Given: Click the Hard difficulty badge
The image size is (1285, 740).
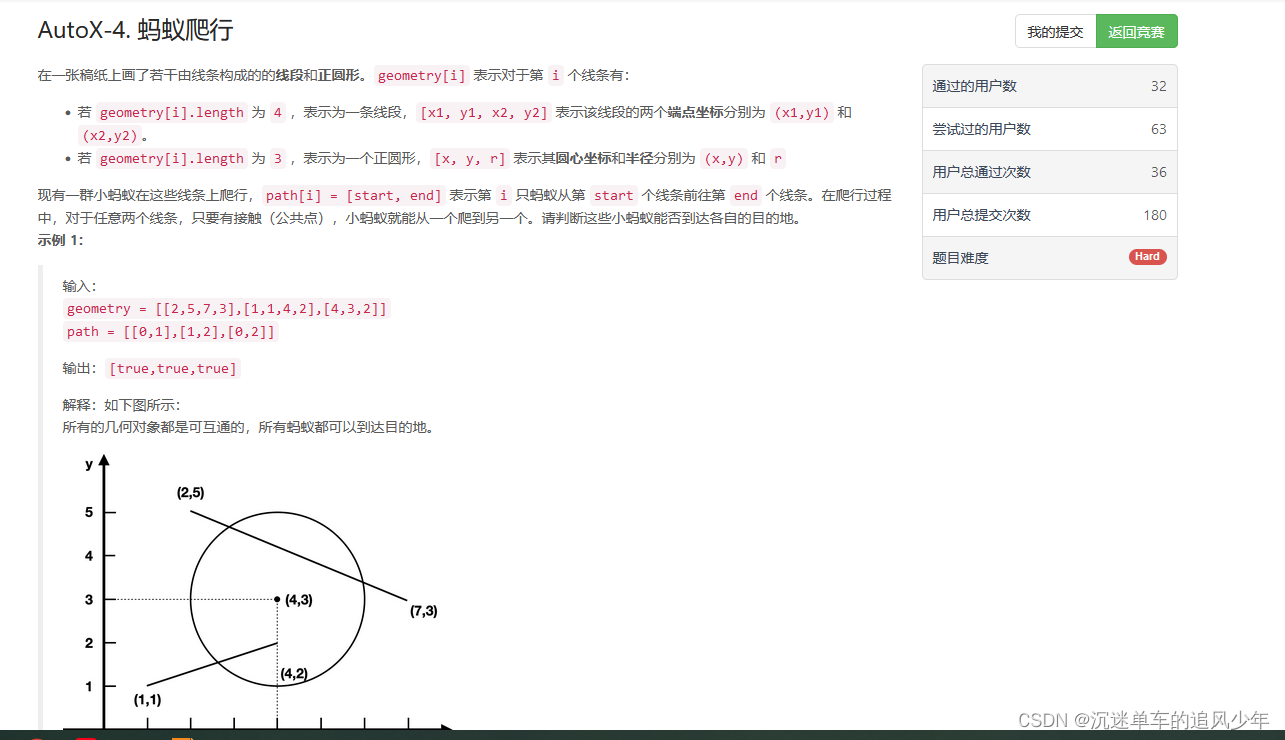Looking at the screenshot, I should [1146, 256].
